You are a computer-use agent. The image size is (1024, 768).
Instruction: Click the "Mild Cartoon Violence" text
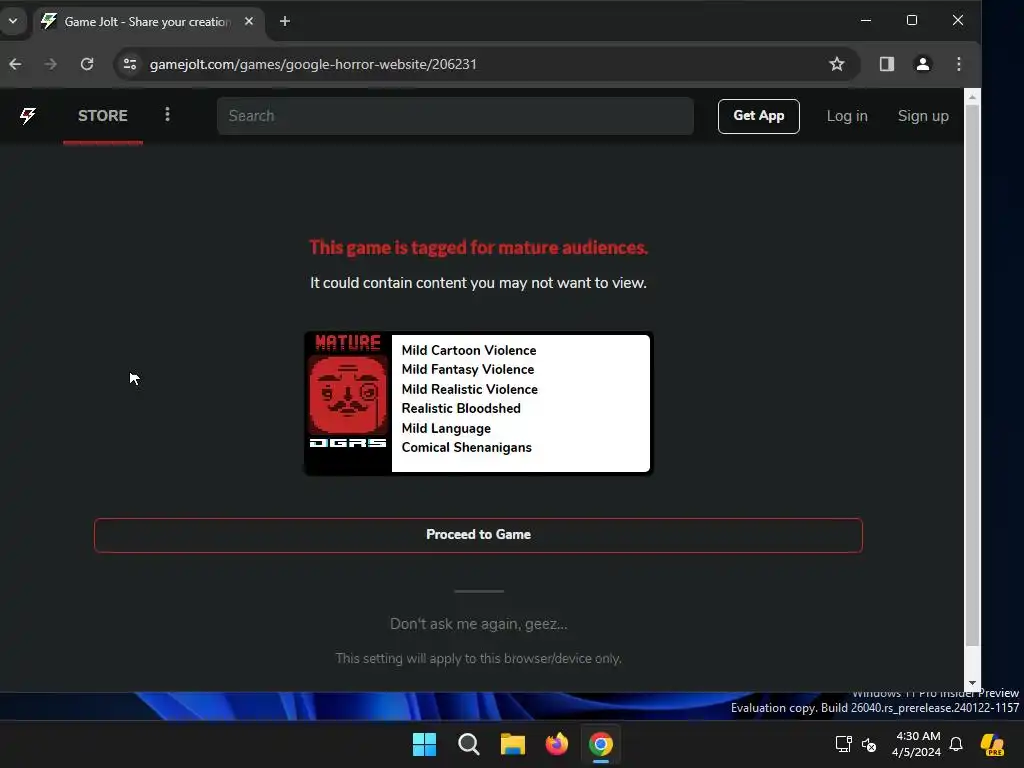[x=469, y=350]
